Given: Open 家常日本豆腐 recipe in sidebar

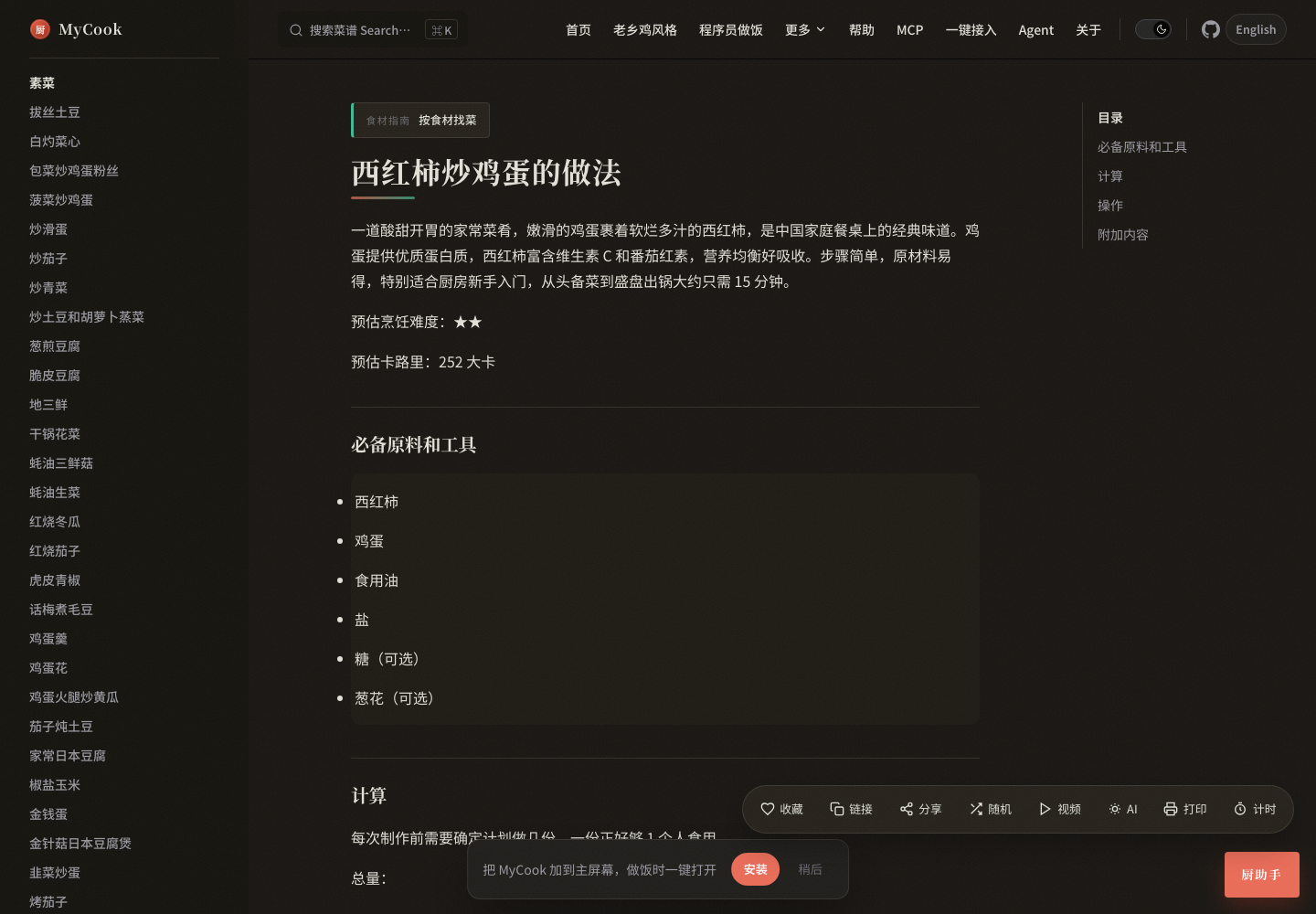Looking at the screenshot, I should click(x=68, y=756).
